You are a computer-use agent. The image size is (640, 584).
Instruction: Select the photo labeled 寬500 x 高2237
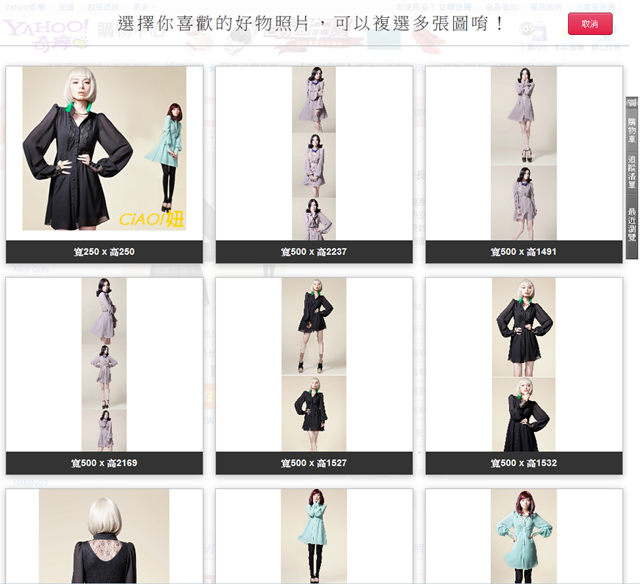pos(314,153)
